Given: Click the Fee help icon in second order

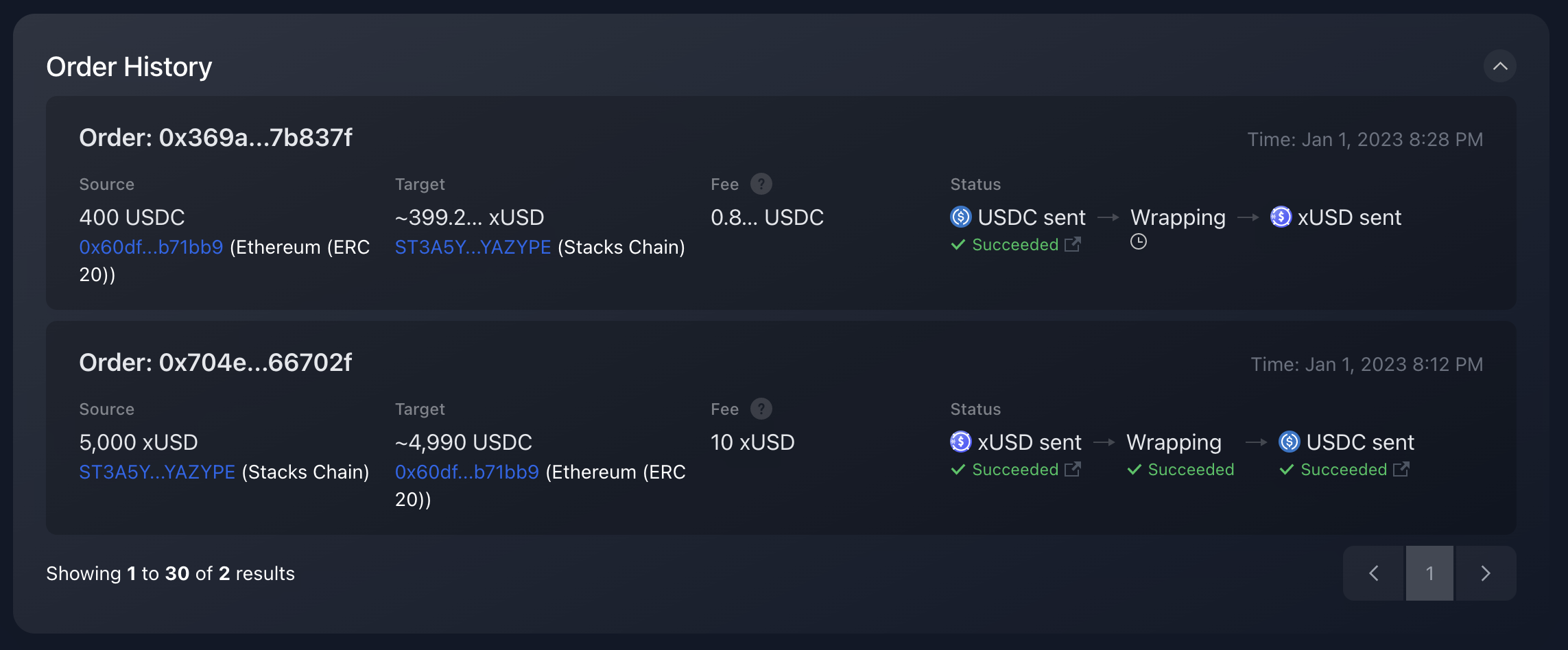Looking at the screenshot, I should pyautogui.click(x=761, y=409).
